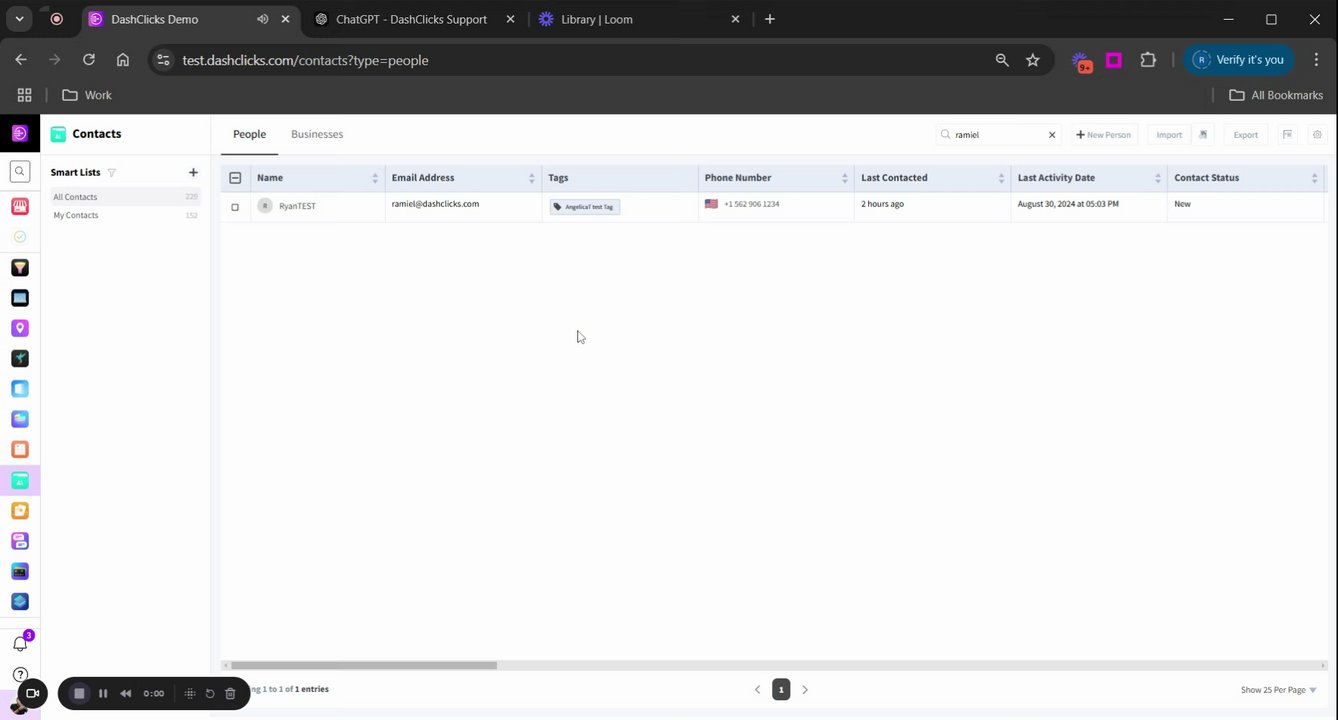Select the All Contacts smart list
1338x720 pixels.
[125, 197]
